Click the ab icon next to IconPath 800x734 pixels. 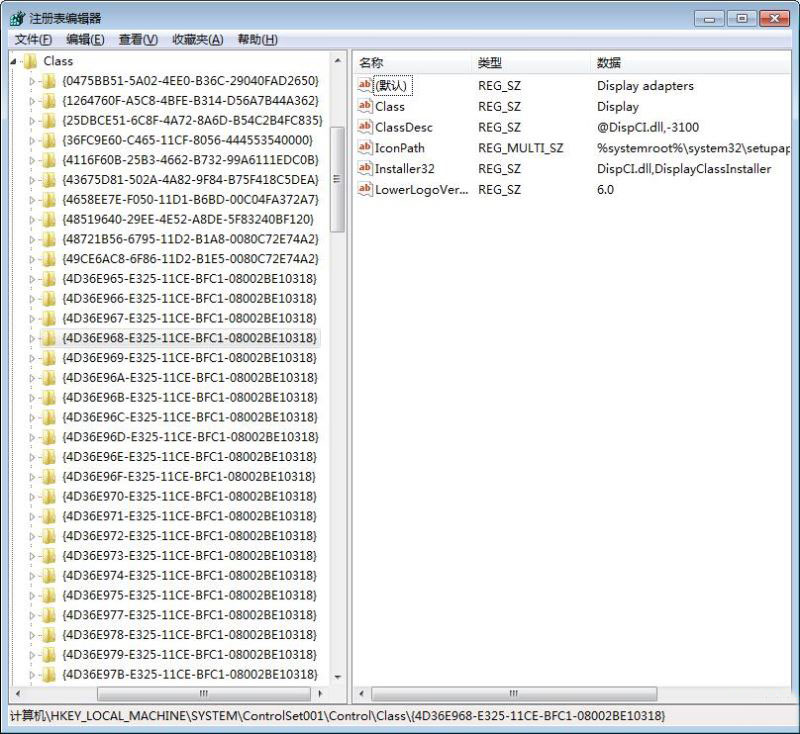click(365, 148)
